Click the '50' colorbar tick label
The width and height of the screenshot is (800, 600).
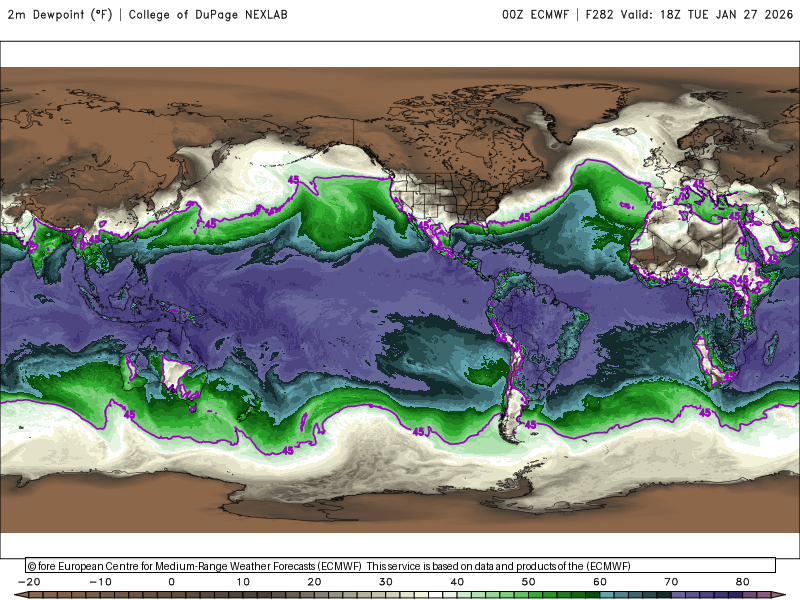(529, 582)
